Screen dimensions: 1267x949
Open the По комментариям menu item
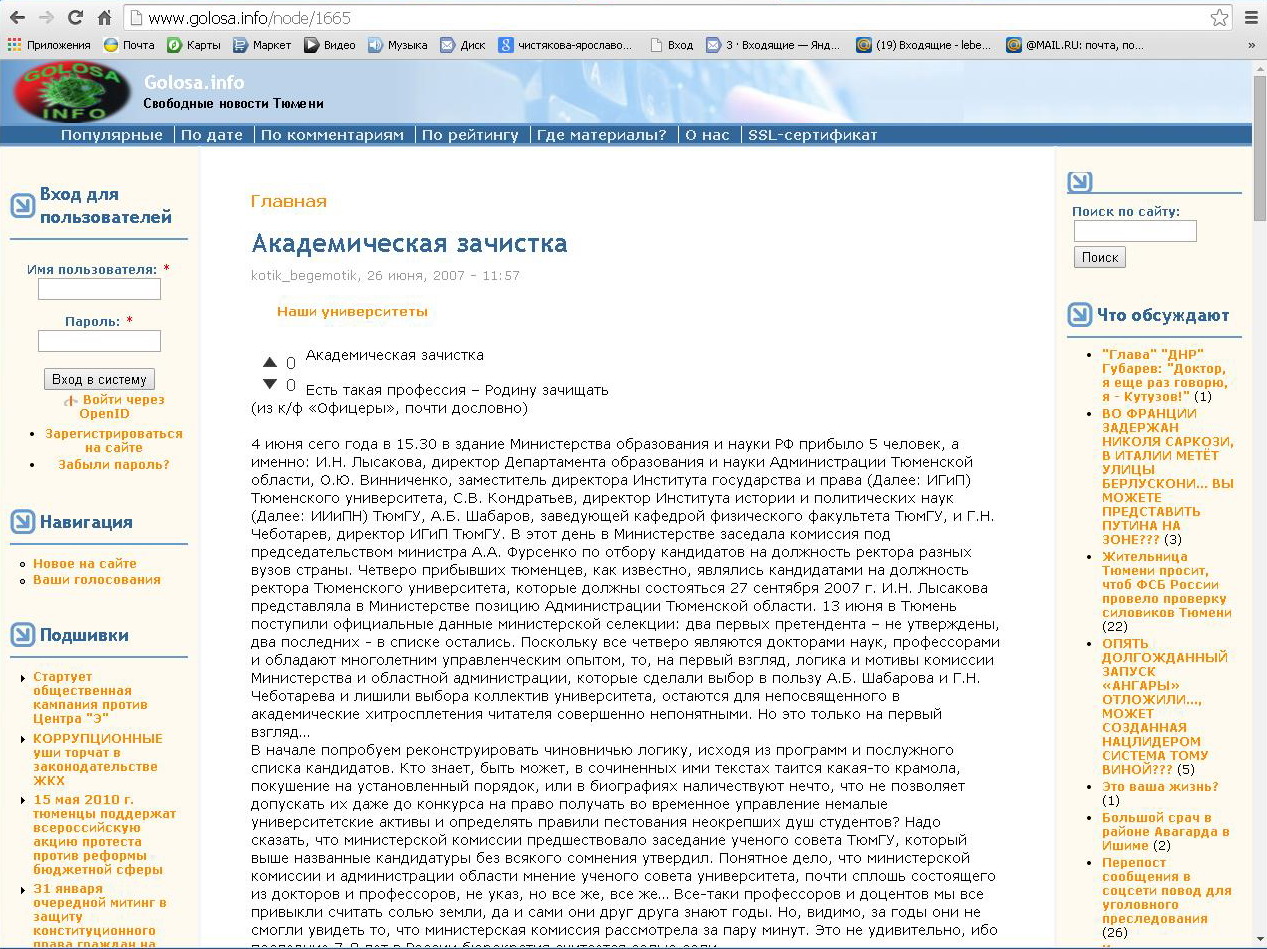click(x=333, y=135)
